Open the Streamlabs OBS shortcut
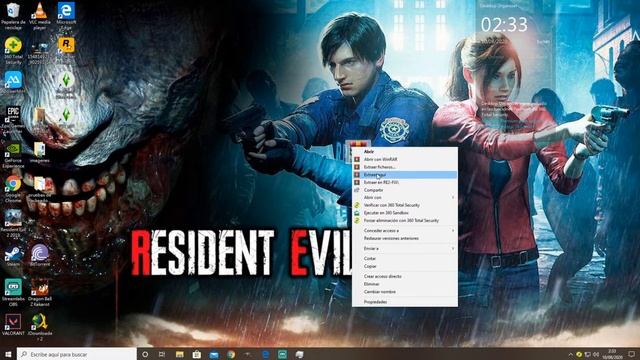 point(13,292)
